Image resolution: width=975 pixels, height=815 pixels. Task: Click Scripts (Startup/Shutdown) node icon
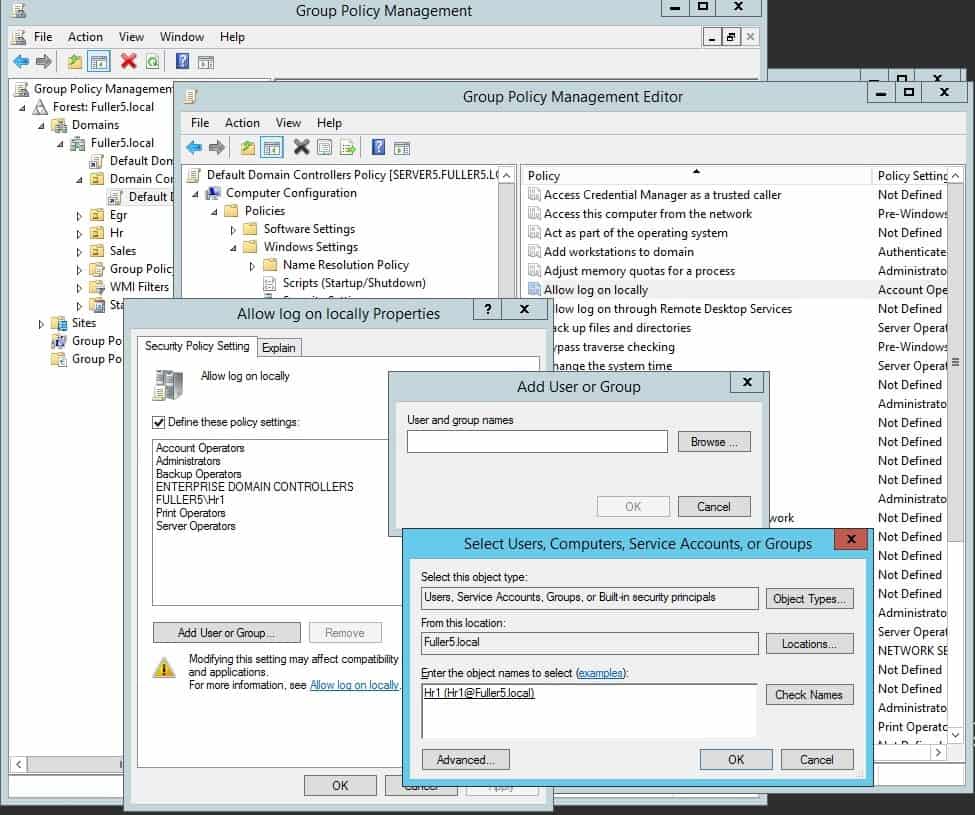[x=269, y=283]
